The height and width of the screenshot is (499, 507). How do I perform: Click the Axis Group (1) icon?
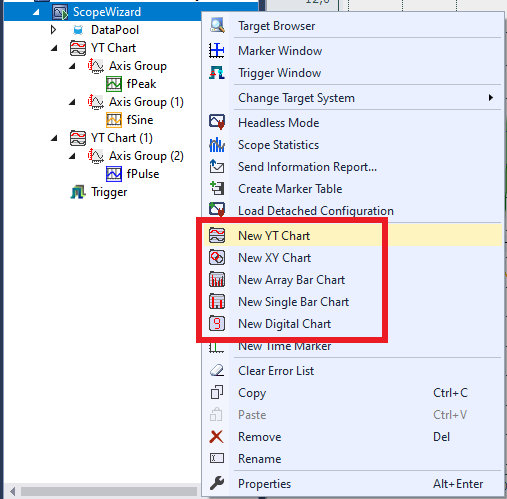(x=96, y=102)
